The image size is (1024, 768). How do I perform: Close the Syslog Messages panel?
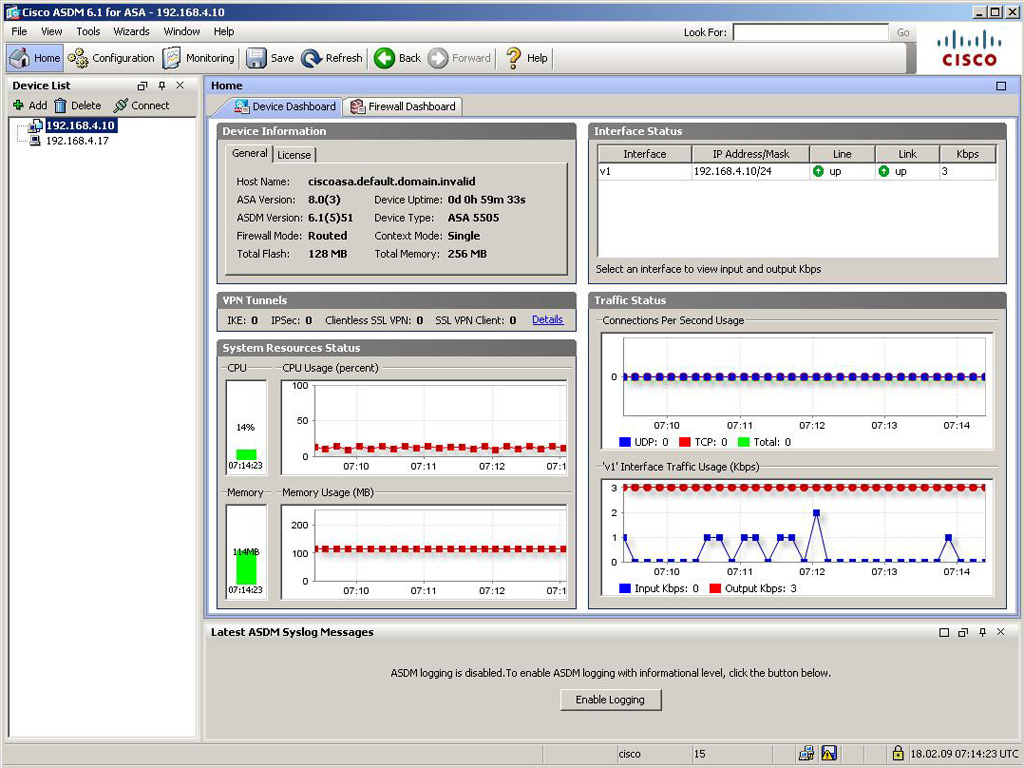pyautogui.click(x=1000, y=632)
